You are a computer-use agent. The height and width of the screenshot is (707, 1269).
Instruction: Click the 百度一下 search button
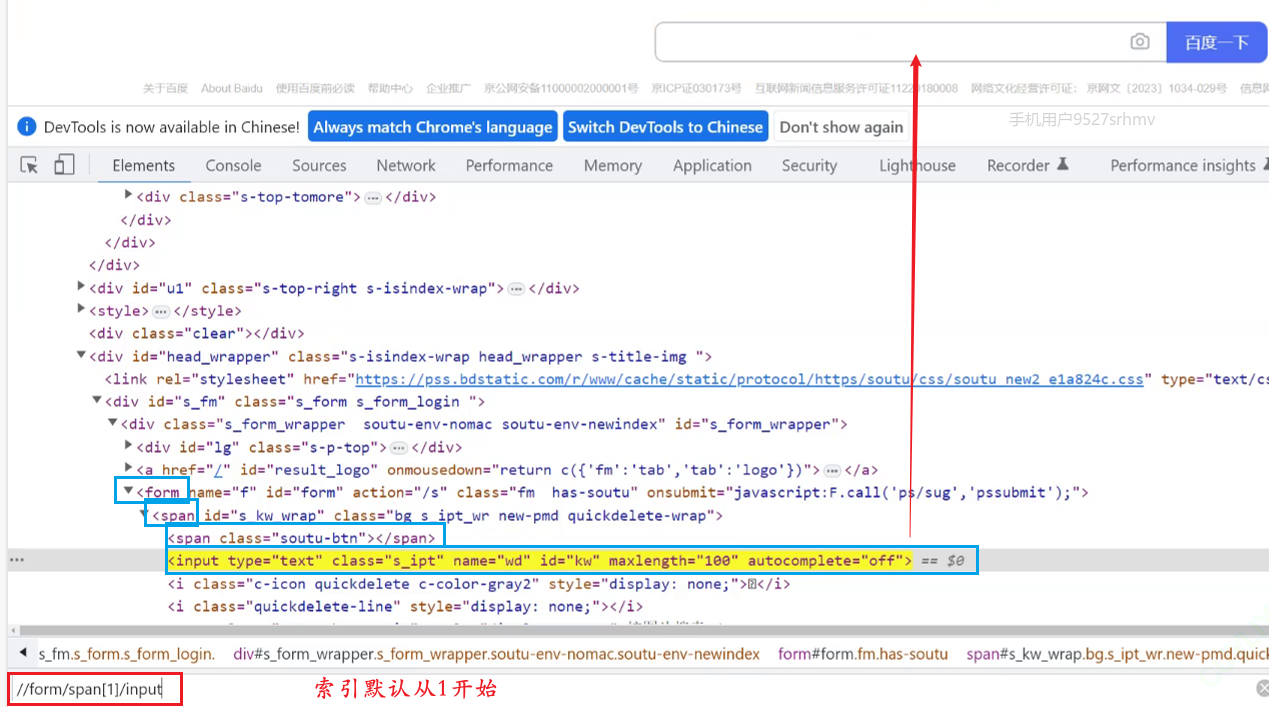coord(1217,42)
